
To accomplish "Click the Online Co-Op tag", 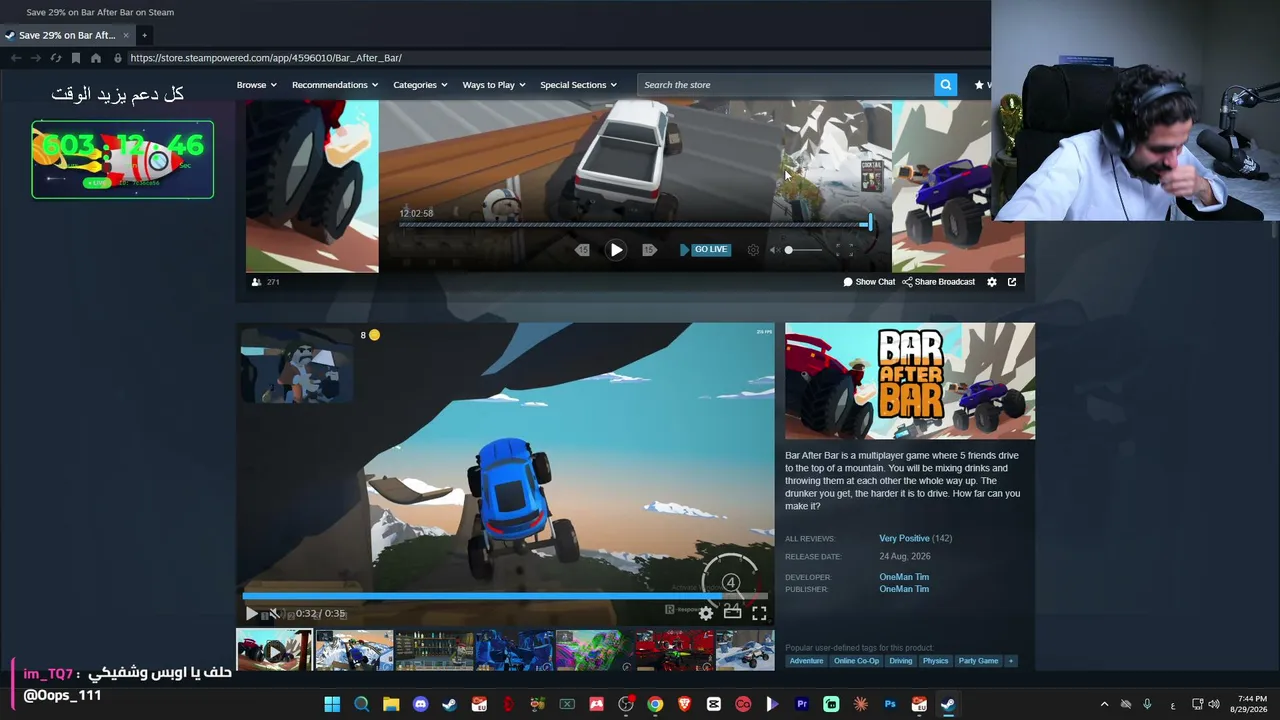I will tap(856, 661).
